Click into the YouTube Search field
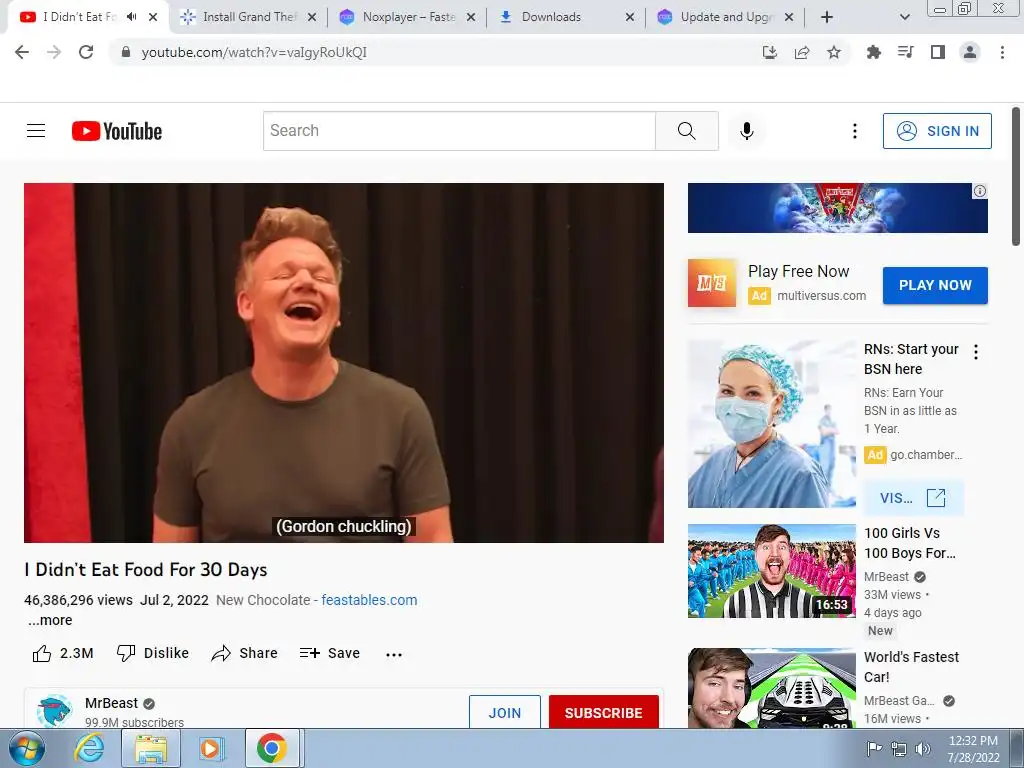Screen dimensions: 1024x768 click(x=459, y=131)
